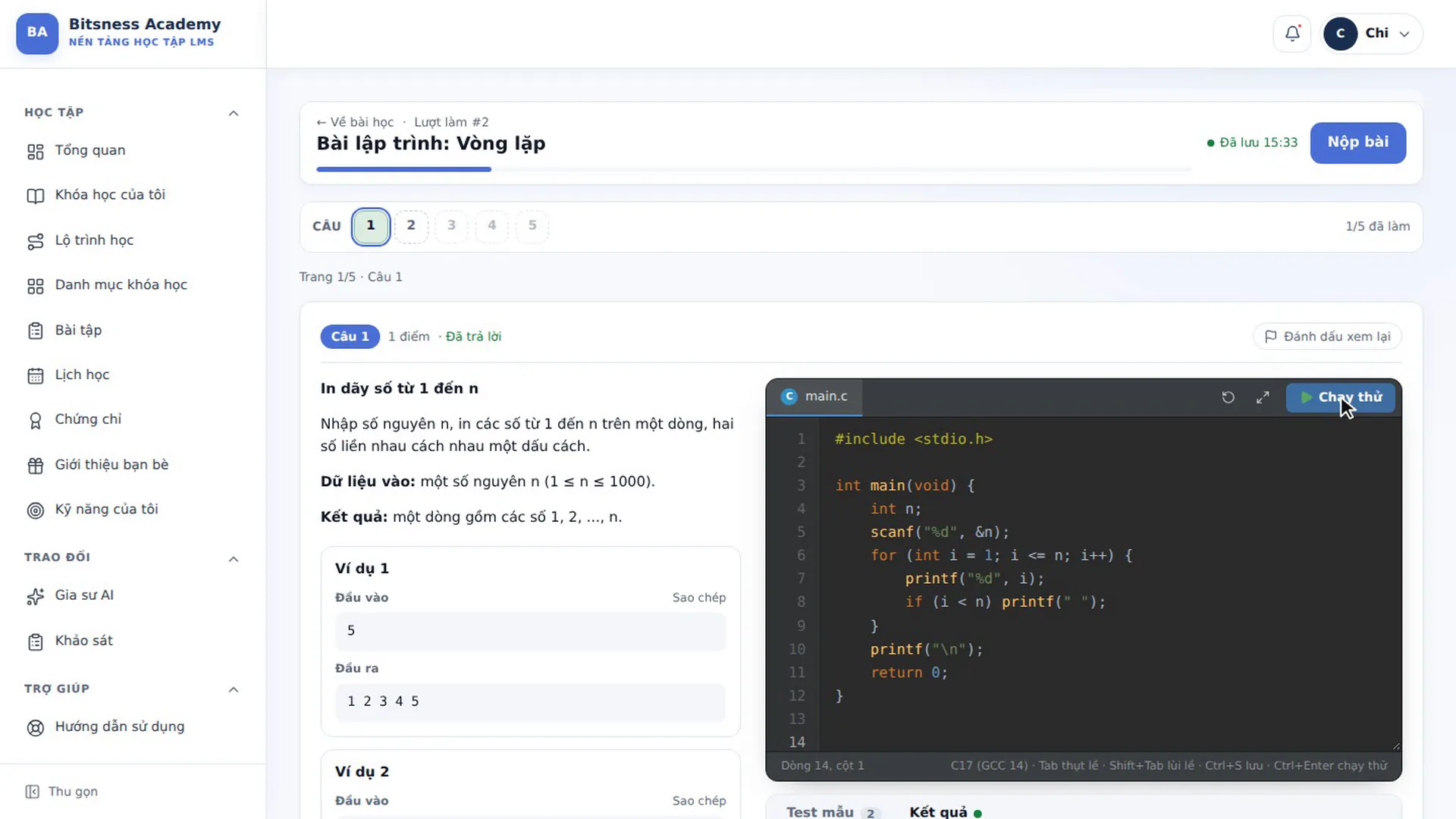This screenshot has width=1456, height=819.
Task: Collapse the HỌC TẬP sidebar section
Action: (234, 113)
